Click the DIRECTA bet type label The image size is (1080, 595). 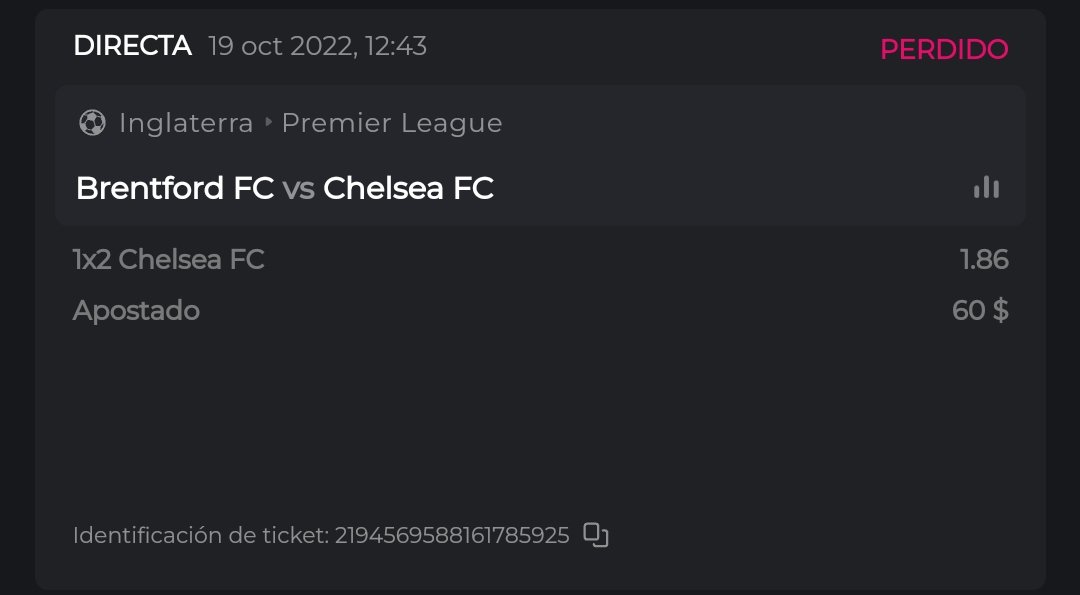[132, 45]
